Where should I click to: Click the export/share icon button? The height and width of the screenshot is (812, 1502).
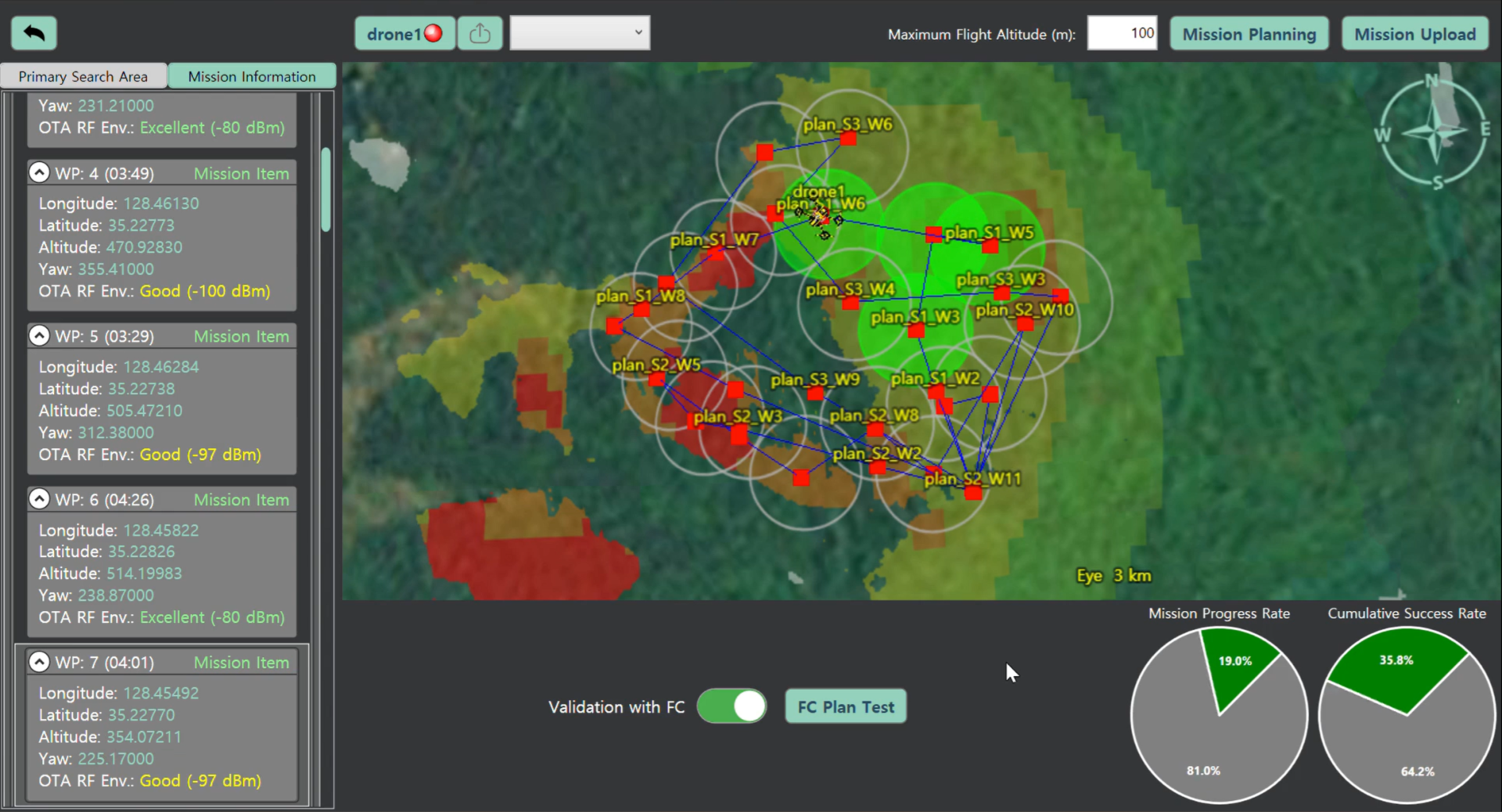(480, 34)
